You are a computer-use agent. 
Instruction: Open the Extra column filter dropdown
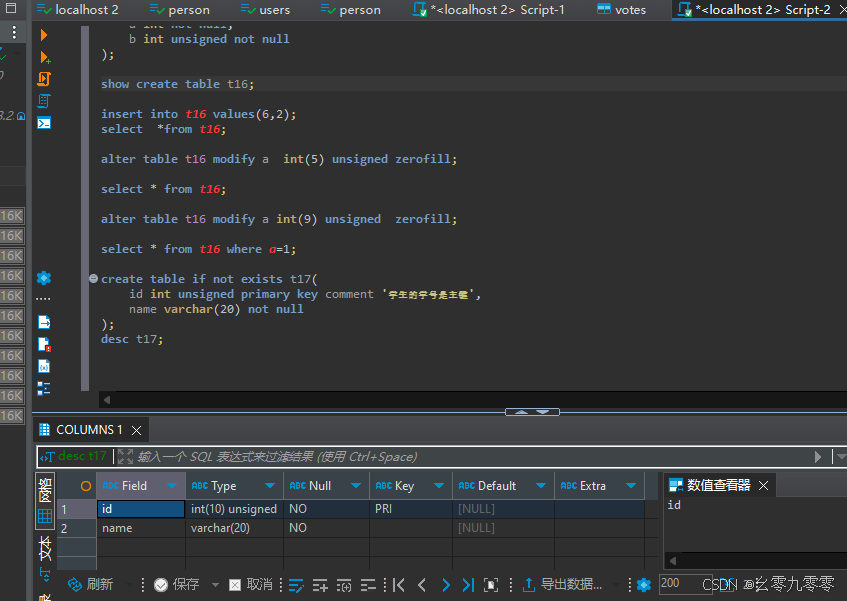630,485
